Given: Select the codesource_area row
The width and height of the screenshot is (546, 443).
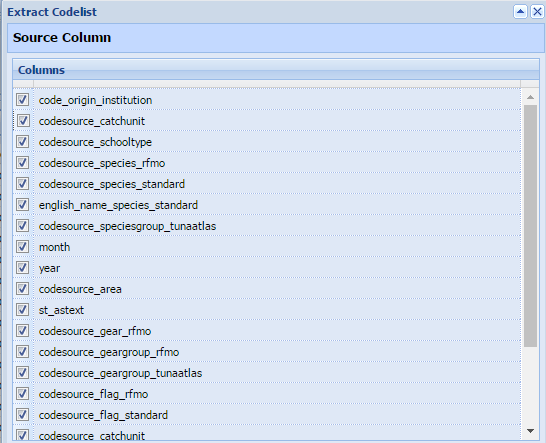Looking at the screenshot, I should (267, 289).
